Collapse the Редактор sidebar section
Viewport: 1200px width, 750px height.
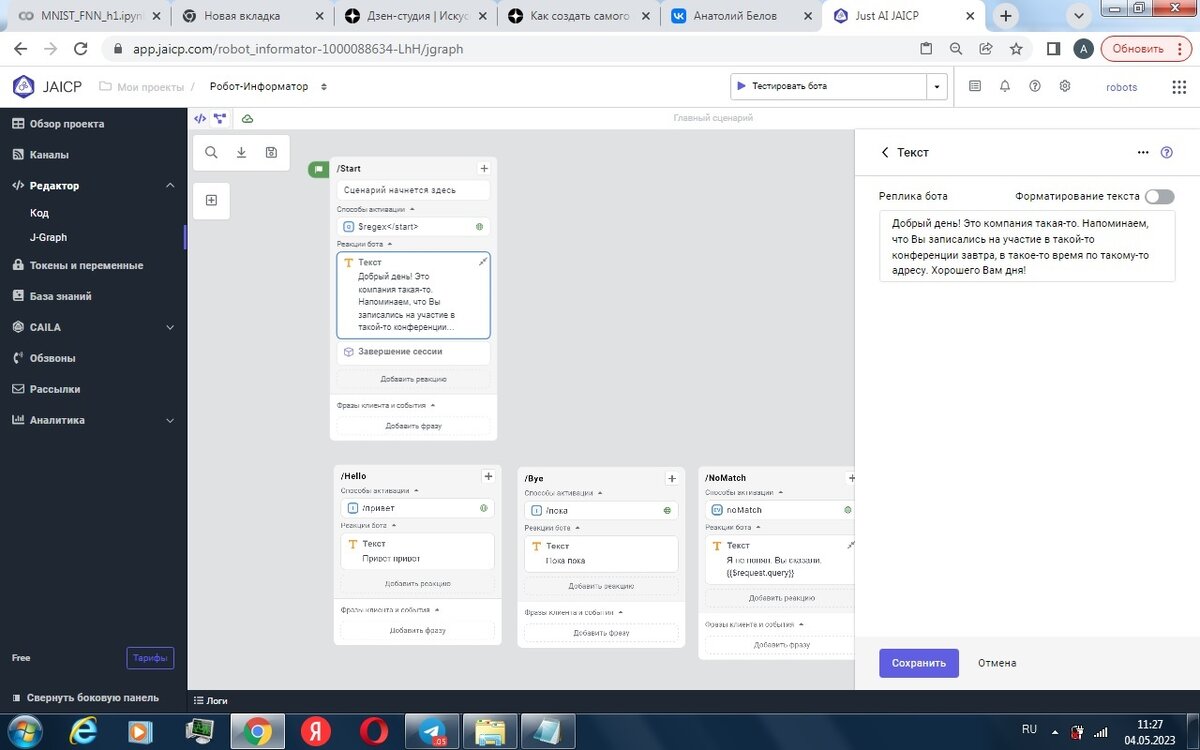169,185
